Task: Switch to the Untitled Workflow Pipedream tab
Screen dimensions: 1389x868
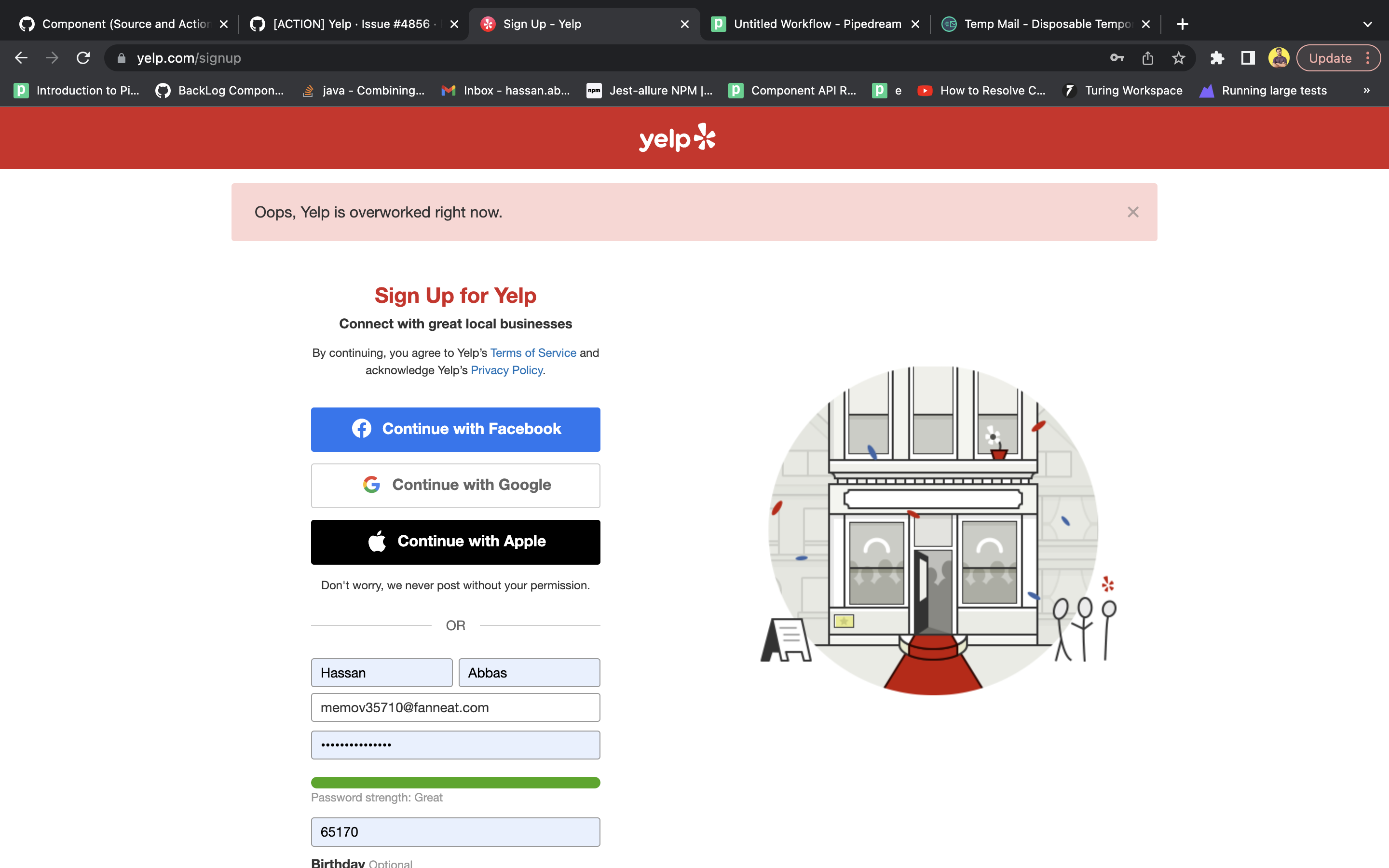Action: (x=809, y=24)
